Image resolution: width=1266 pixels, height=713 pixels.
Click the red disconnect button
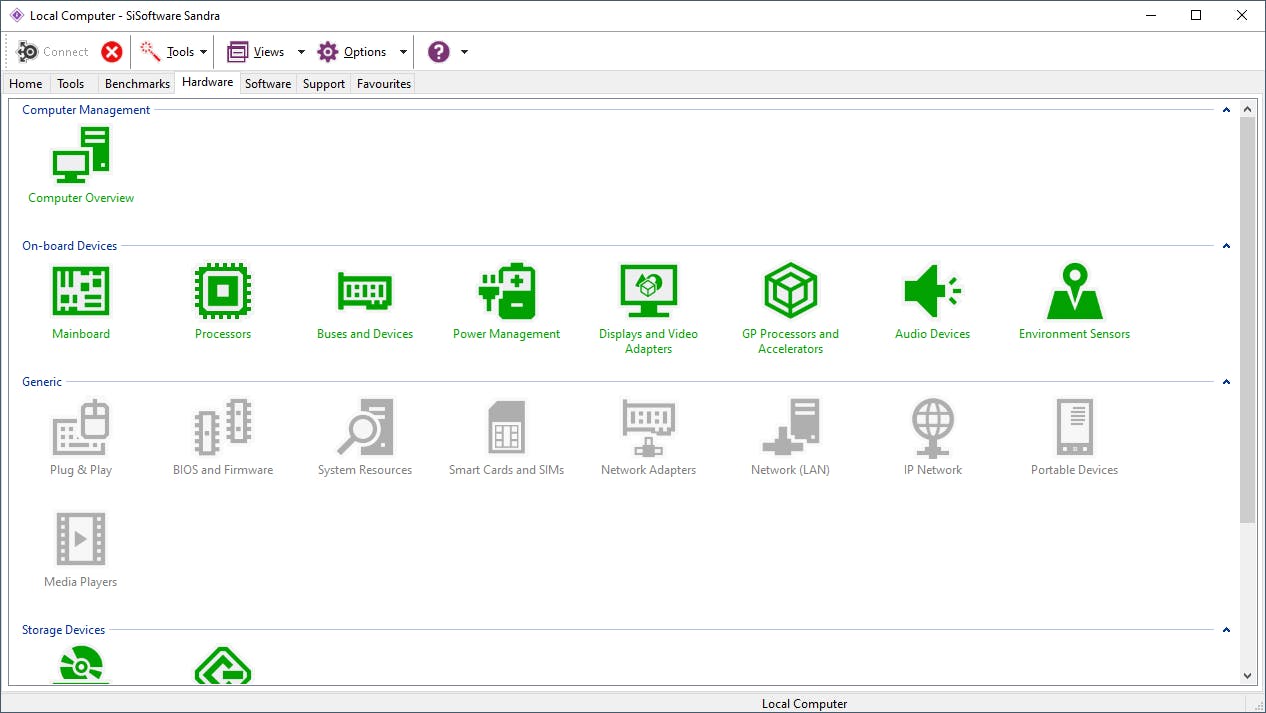111,51
